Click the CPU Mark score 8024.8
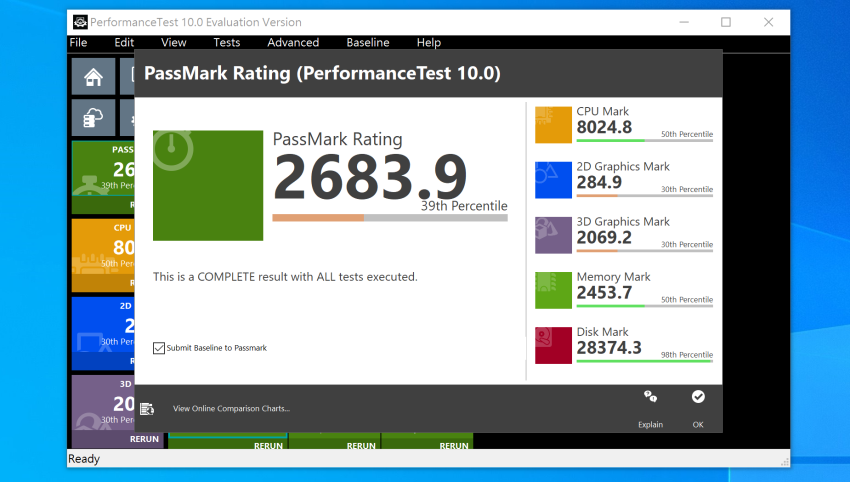Screen dimensions: 850x482 click(604, 127)
